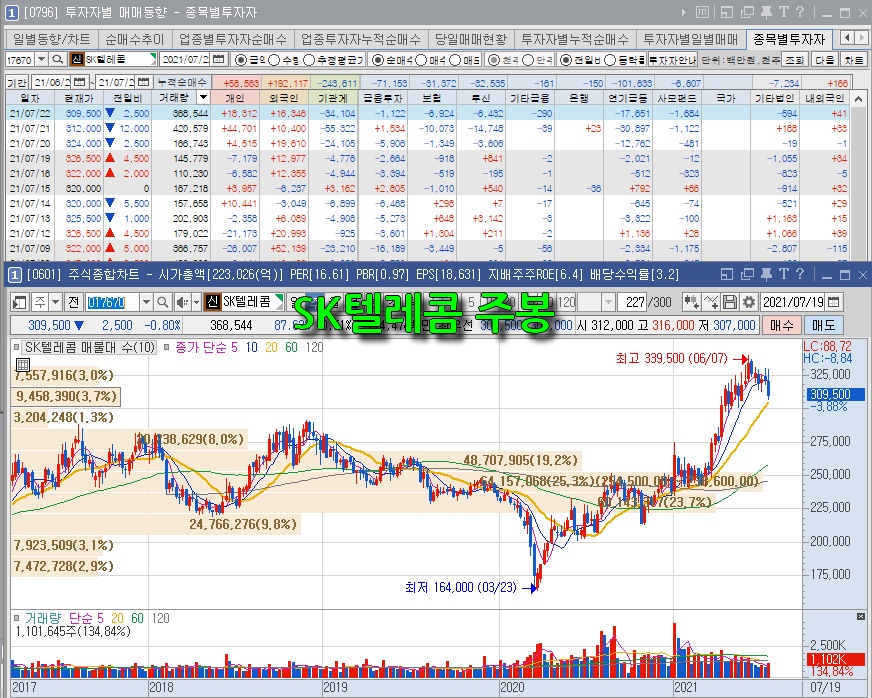Click the 차트 button in investor toolbar
The height and width of the screenshot is (698, 872).
click(854, 60)
